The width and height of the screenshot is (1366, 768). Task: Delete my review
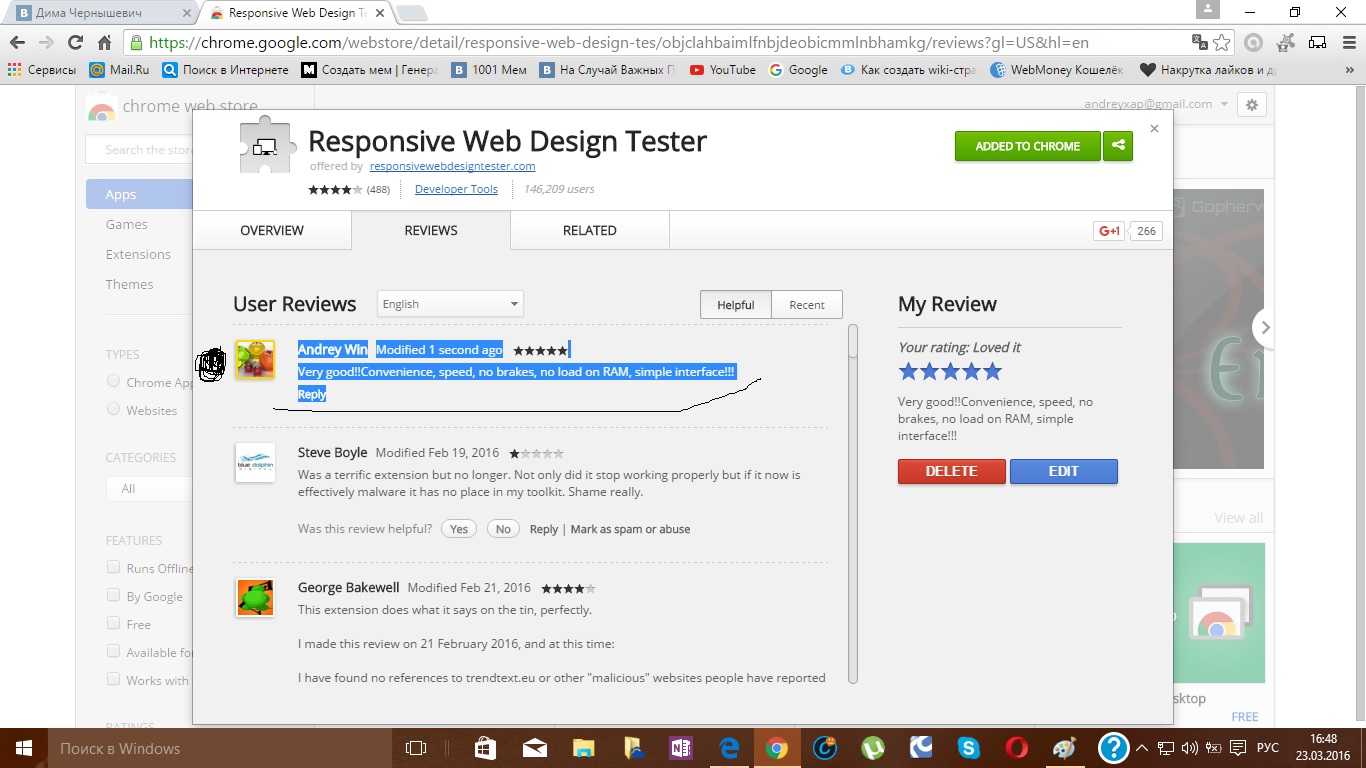point(952,471)
